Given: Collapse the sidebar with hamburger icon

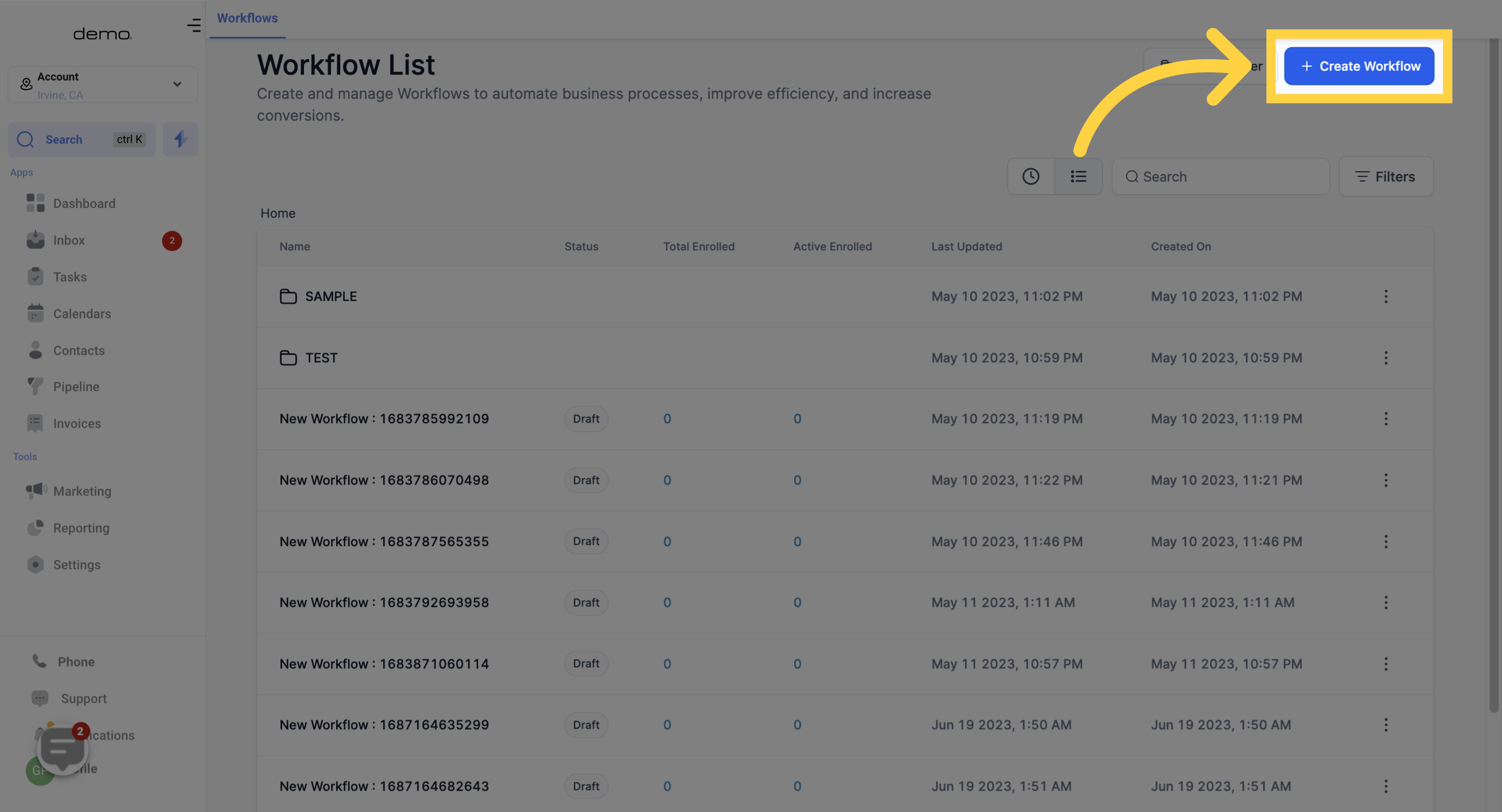Looking at the screenshot, I should coord(194,25).
